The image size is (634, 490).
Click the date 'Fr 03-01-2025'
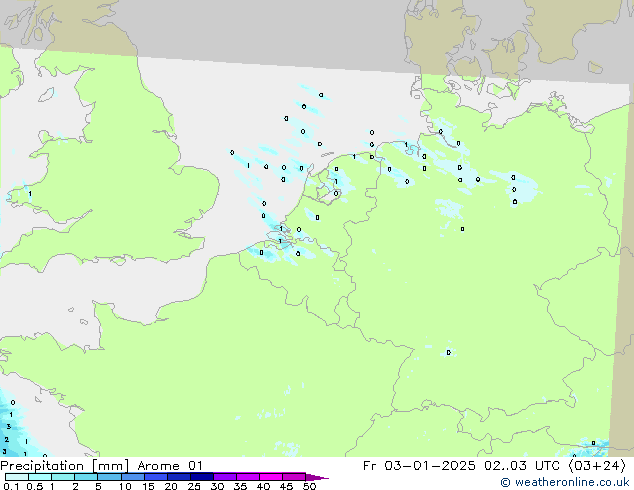419,466
